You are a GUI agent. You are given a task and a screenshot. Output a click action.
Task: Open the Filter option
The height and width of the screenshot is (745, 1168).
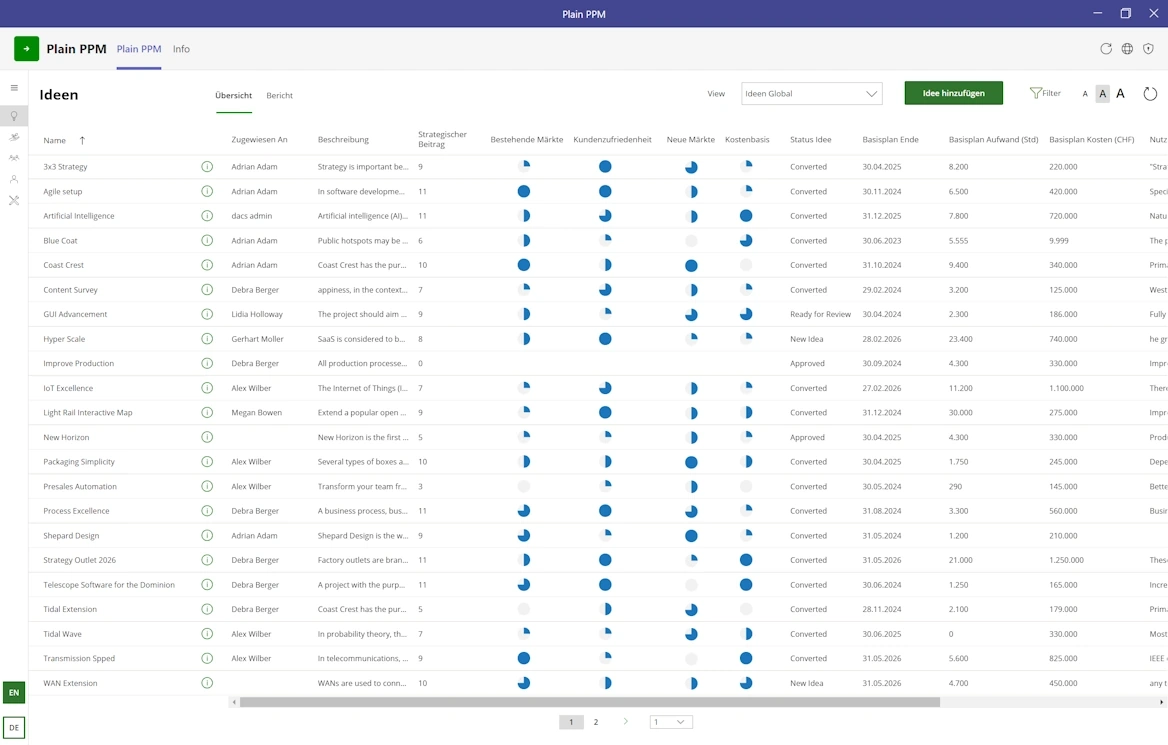(x=1045, y=93)
